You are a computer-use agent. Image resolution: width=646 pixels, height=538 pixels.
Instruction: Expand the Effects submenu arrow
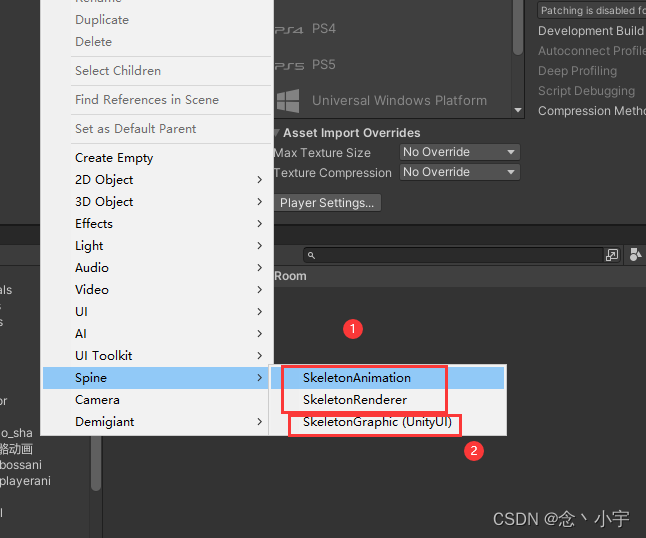pos(260,223)
